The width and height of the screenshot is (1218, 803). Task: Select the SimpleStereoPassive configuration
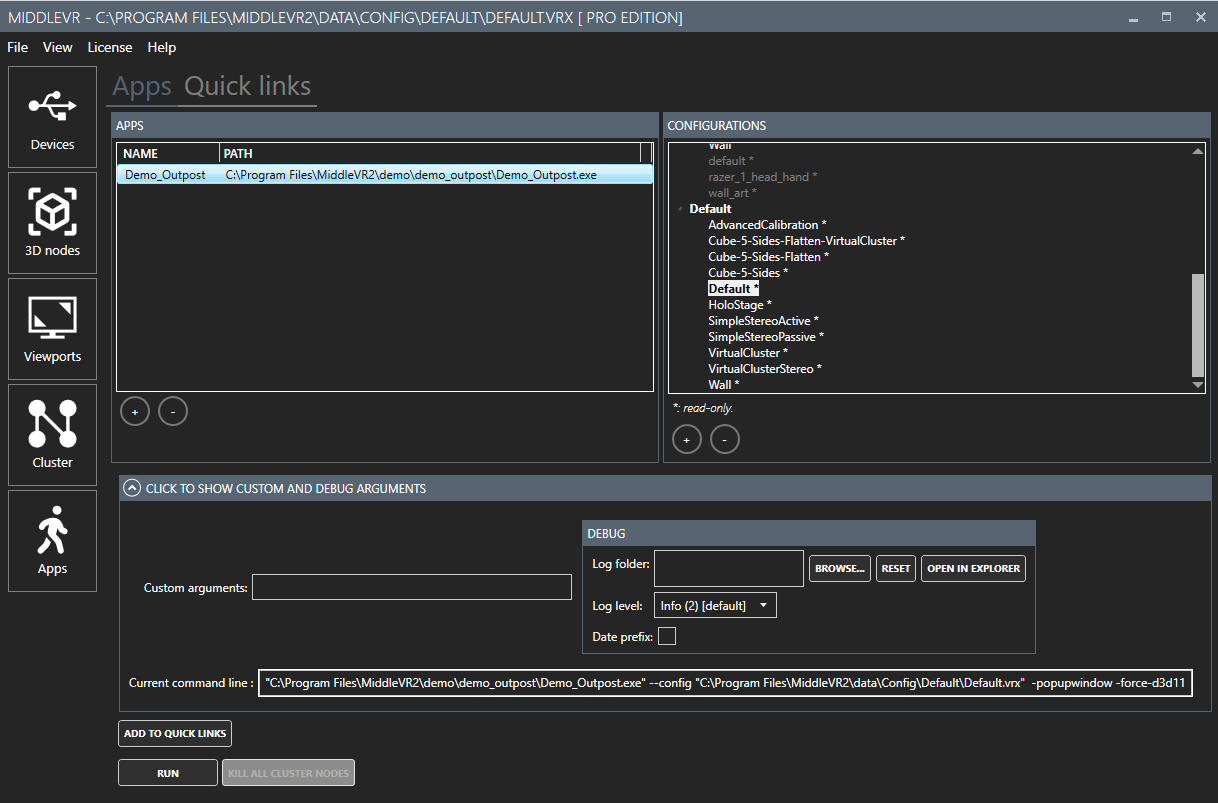[766, 337]
